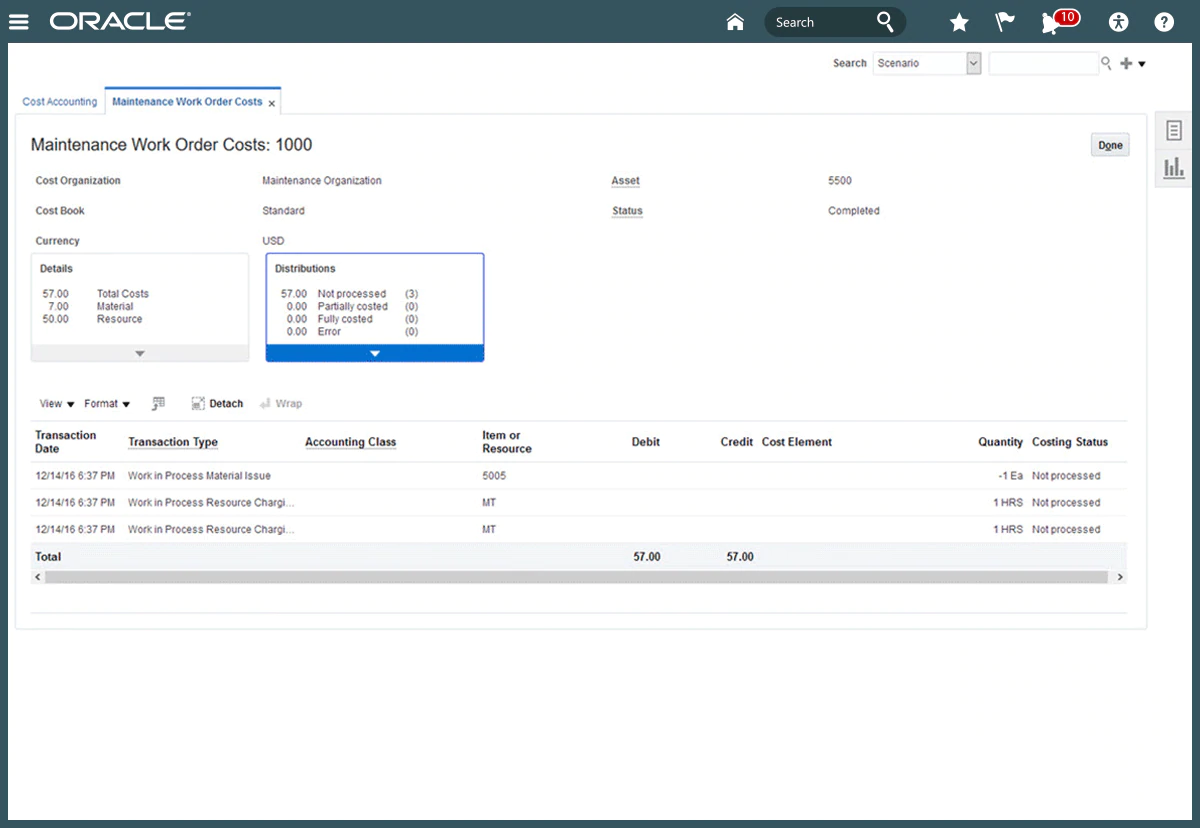Close the Maintenance Work Order Costs tab

[272, 103]
